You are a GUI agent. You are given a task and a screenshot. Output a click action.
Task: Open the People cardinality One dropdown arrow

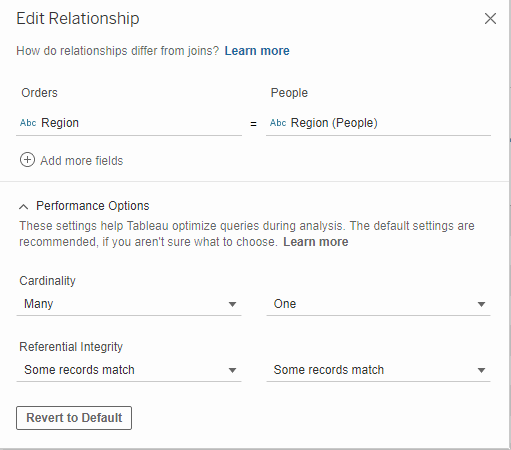(481, 304)
